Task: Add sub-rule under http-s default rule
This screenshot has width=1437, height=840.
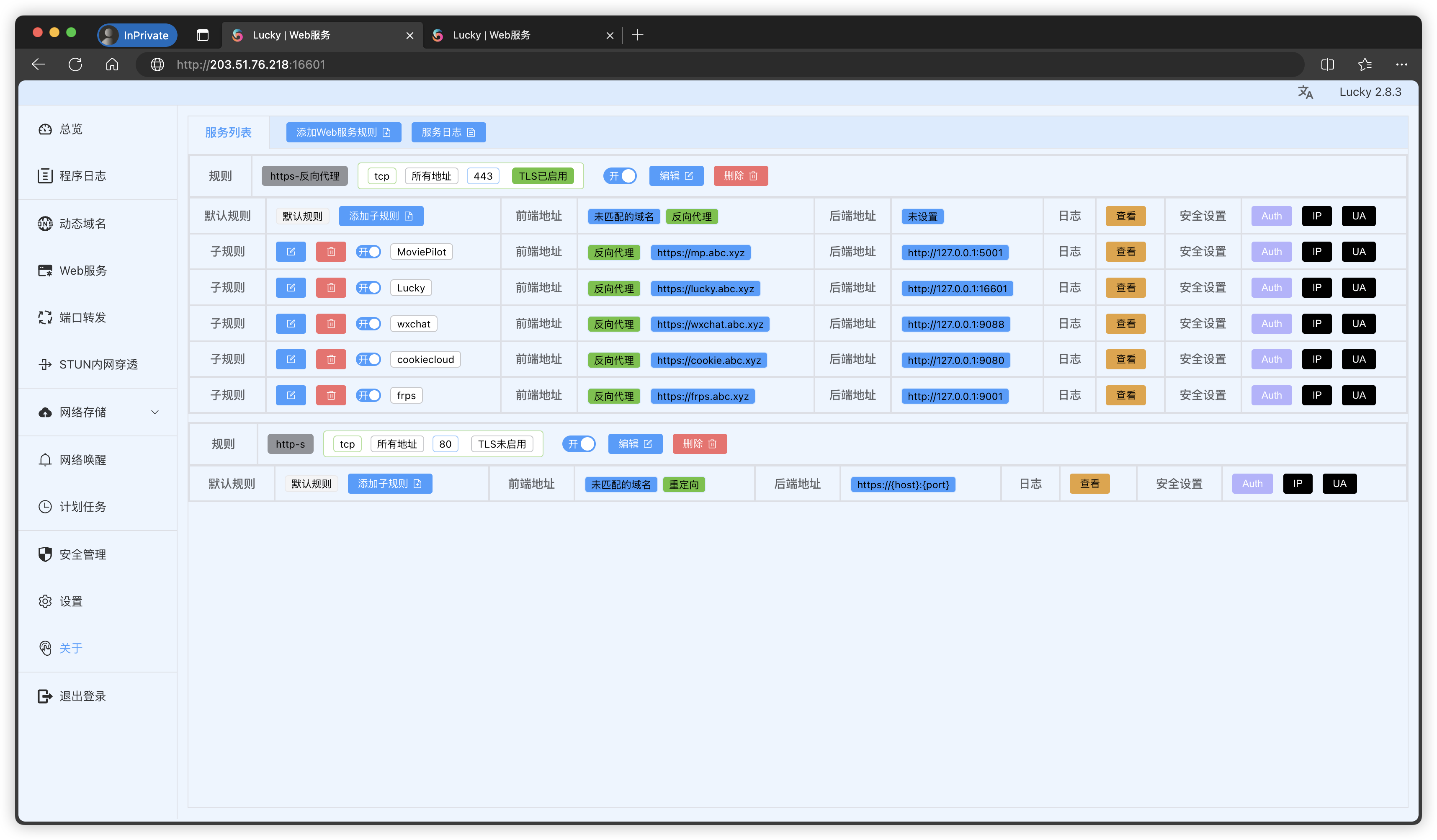Action: point(389,484)
